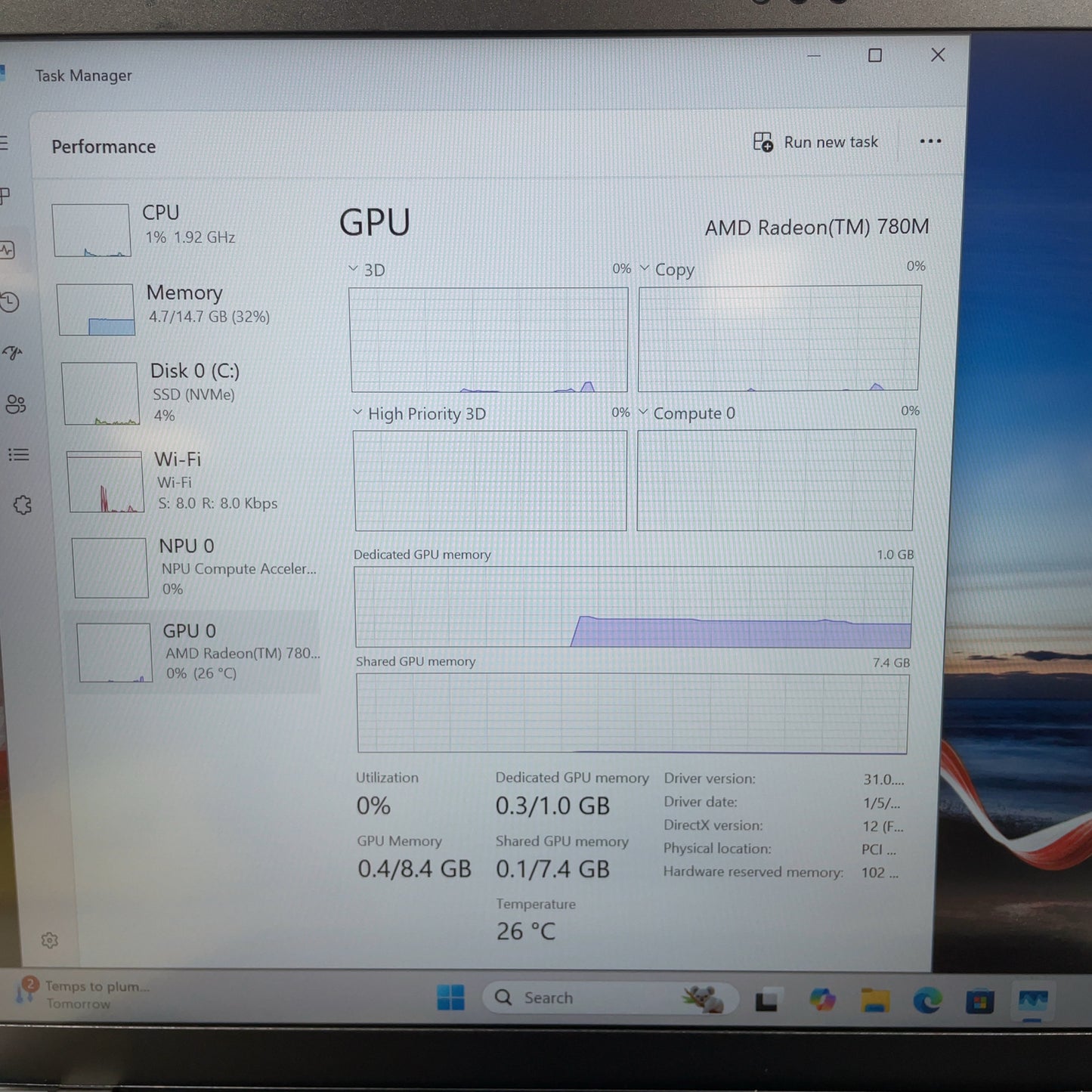
Task: Select the CPU performance entry
Action: tap(185, 229)
